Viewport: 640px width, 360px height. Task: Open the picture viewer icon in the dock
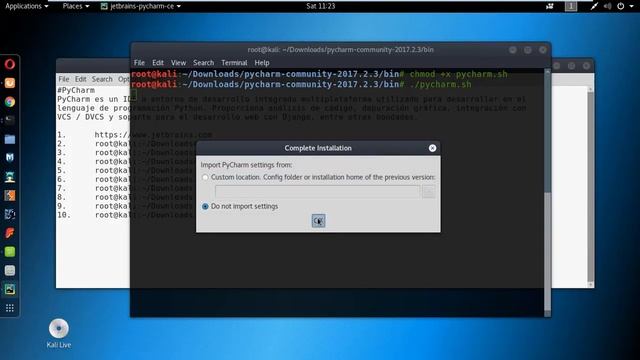(x=10, y=289)
